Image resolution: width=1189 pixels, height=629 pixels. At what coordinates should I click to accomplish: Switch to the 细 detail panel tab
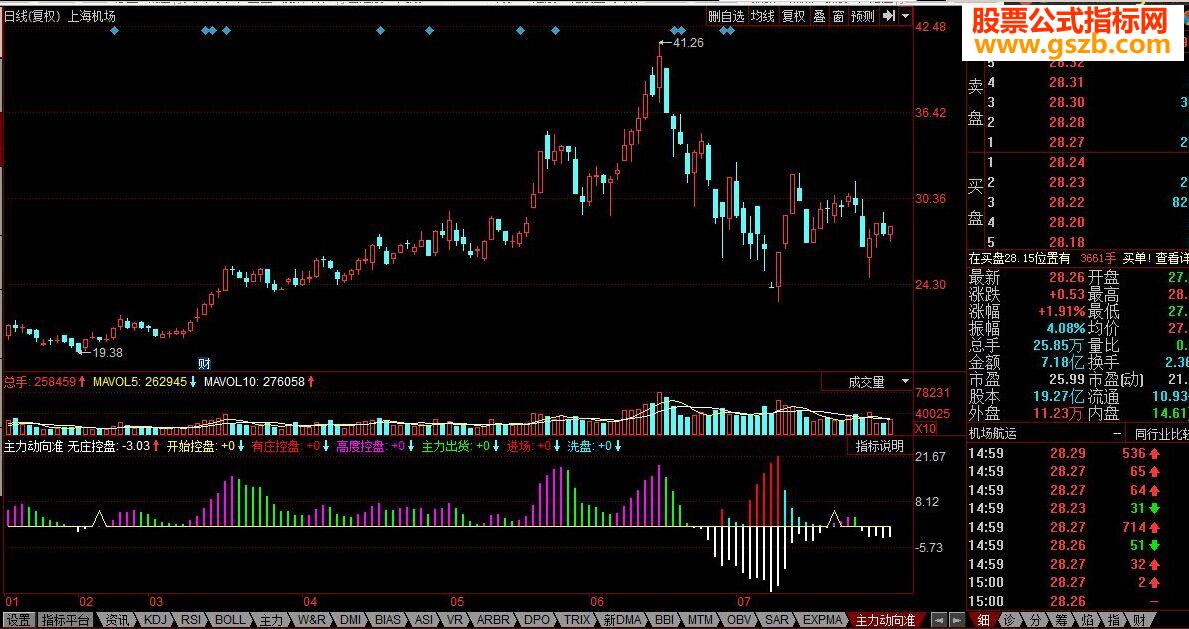tap(984, 620)
